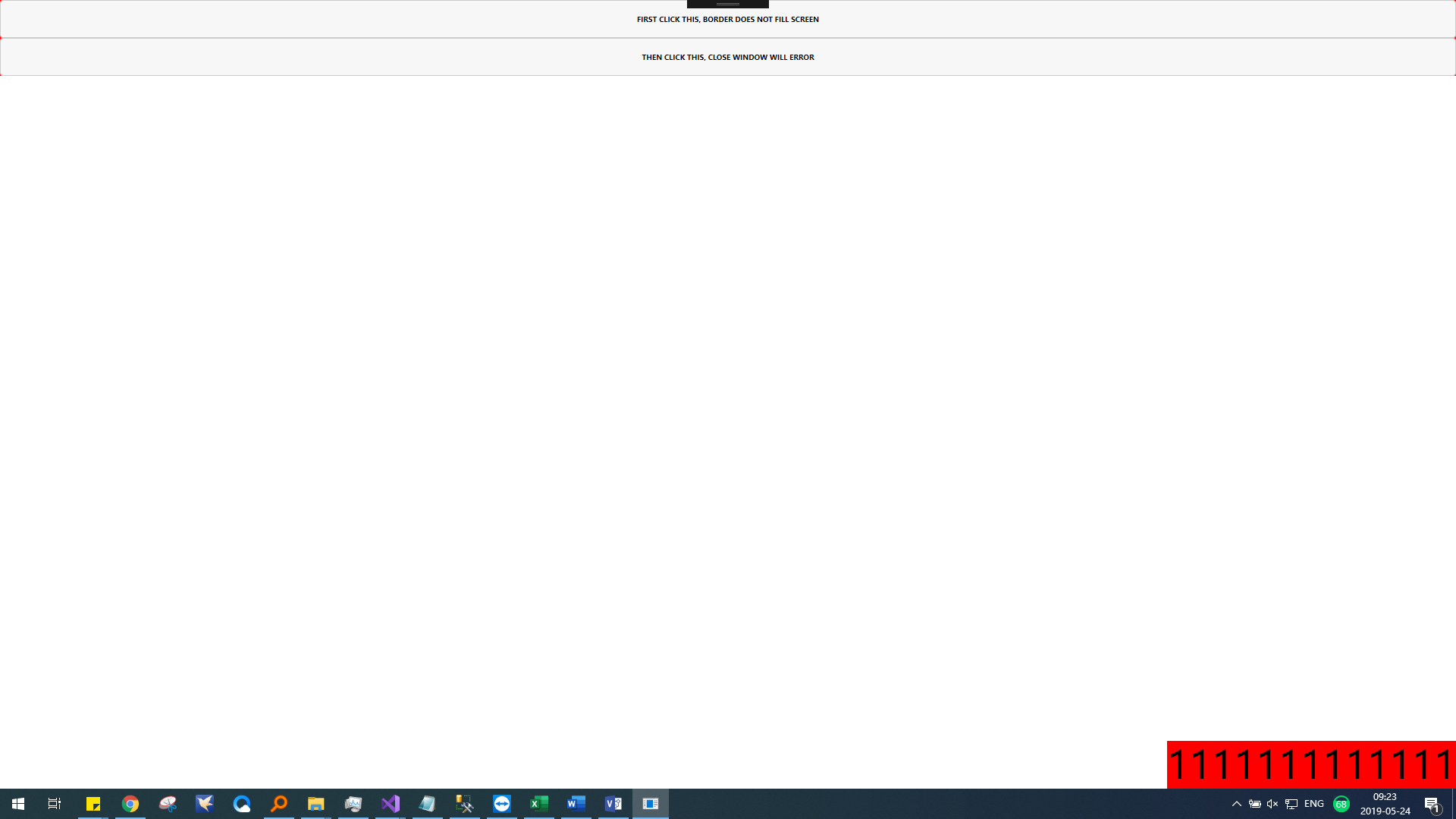
Task: Switch to Excel in taskbar
Action: (x=539, y=804)
